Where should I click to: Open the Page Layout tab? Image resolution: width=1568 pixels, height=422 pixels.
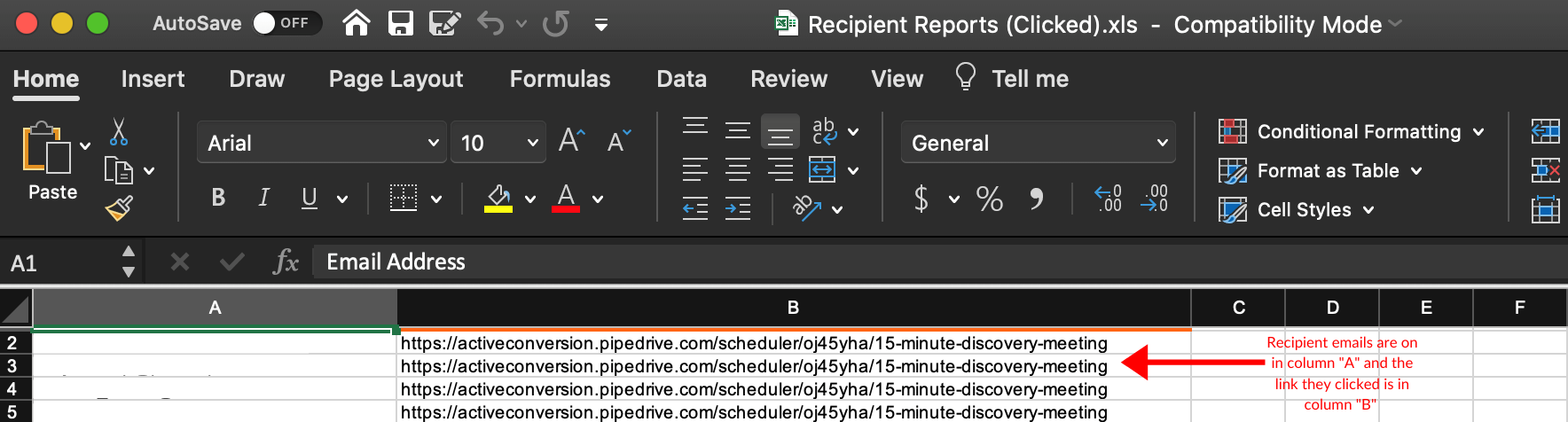pos(396,79)
